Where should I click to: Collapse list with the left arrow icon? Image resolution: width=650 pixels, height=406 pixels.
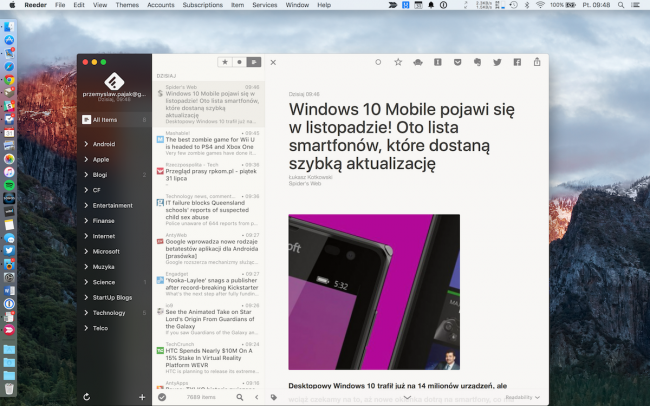pyautogui.click(x=257, y=397)
